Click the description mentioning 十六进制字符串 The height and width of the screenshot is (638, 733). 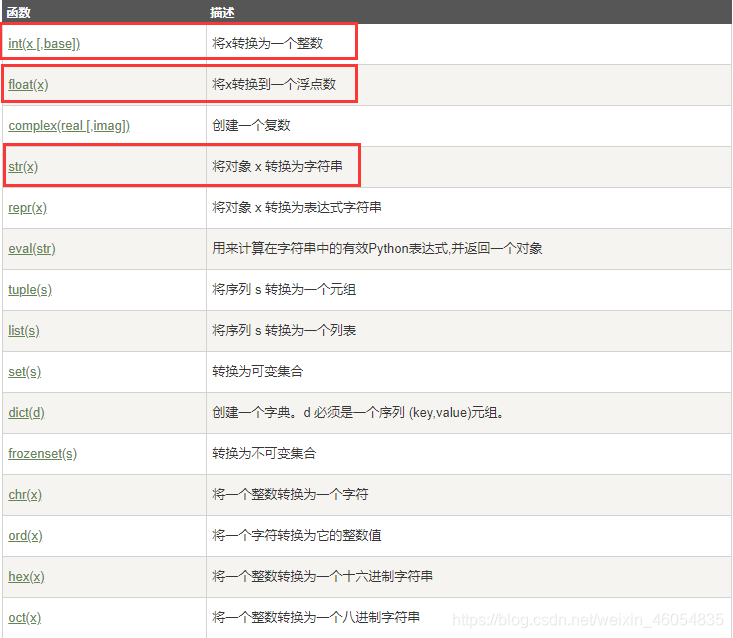(x=323, y=576)
